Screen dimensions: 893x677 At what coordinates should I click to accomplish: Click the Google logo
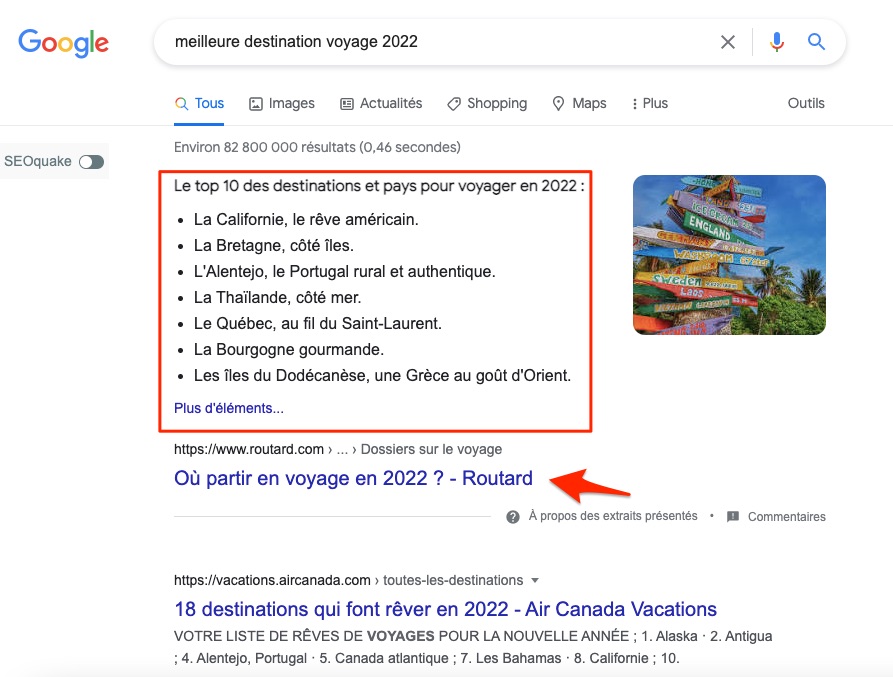63,42
